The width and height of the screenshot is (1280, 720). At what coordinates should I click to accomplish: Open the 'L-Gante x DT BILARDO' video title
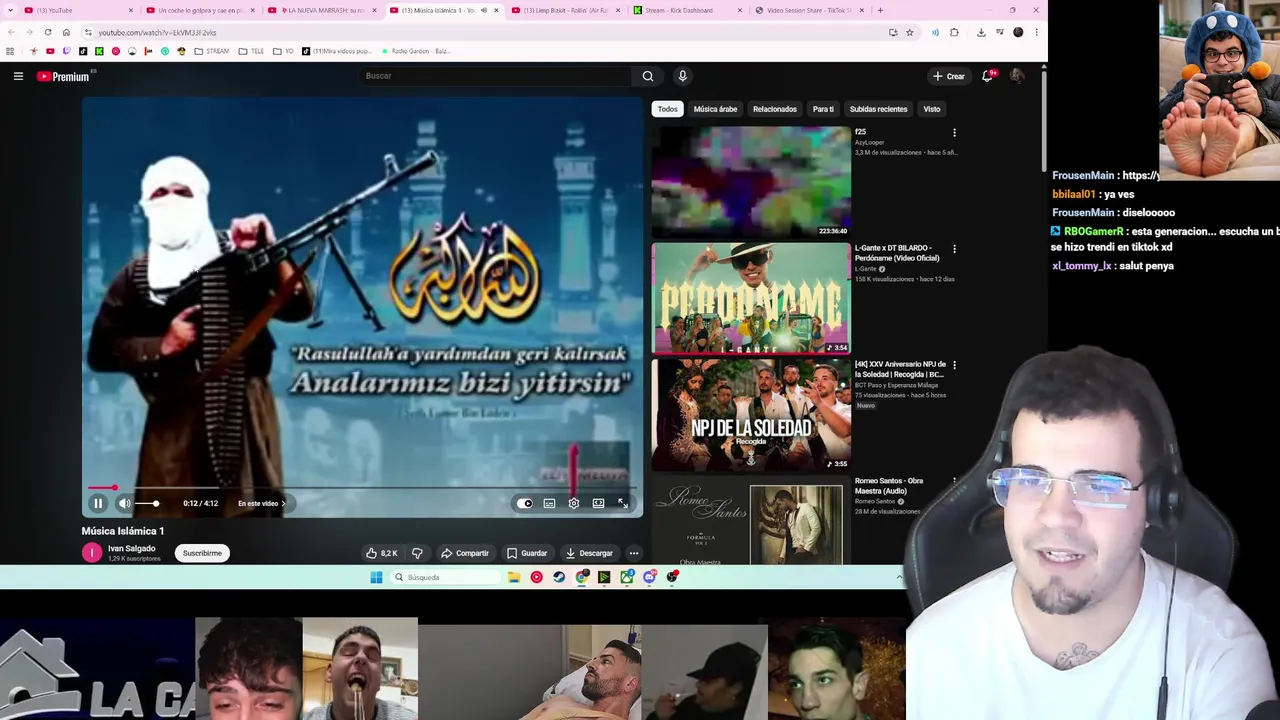(896, 253)
